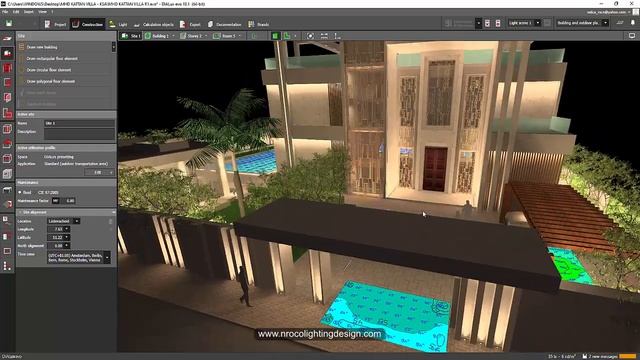Select the Site 1 button in toolbar
Screen dimensions: 640x360
(131, 36)
